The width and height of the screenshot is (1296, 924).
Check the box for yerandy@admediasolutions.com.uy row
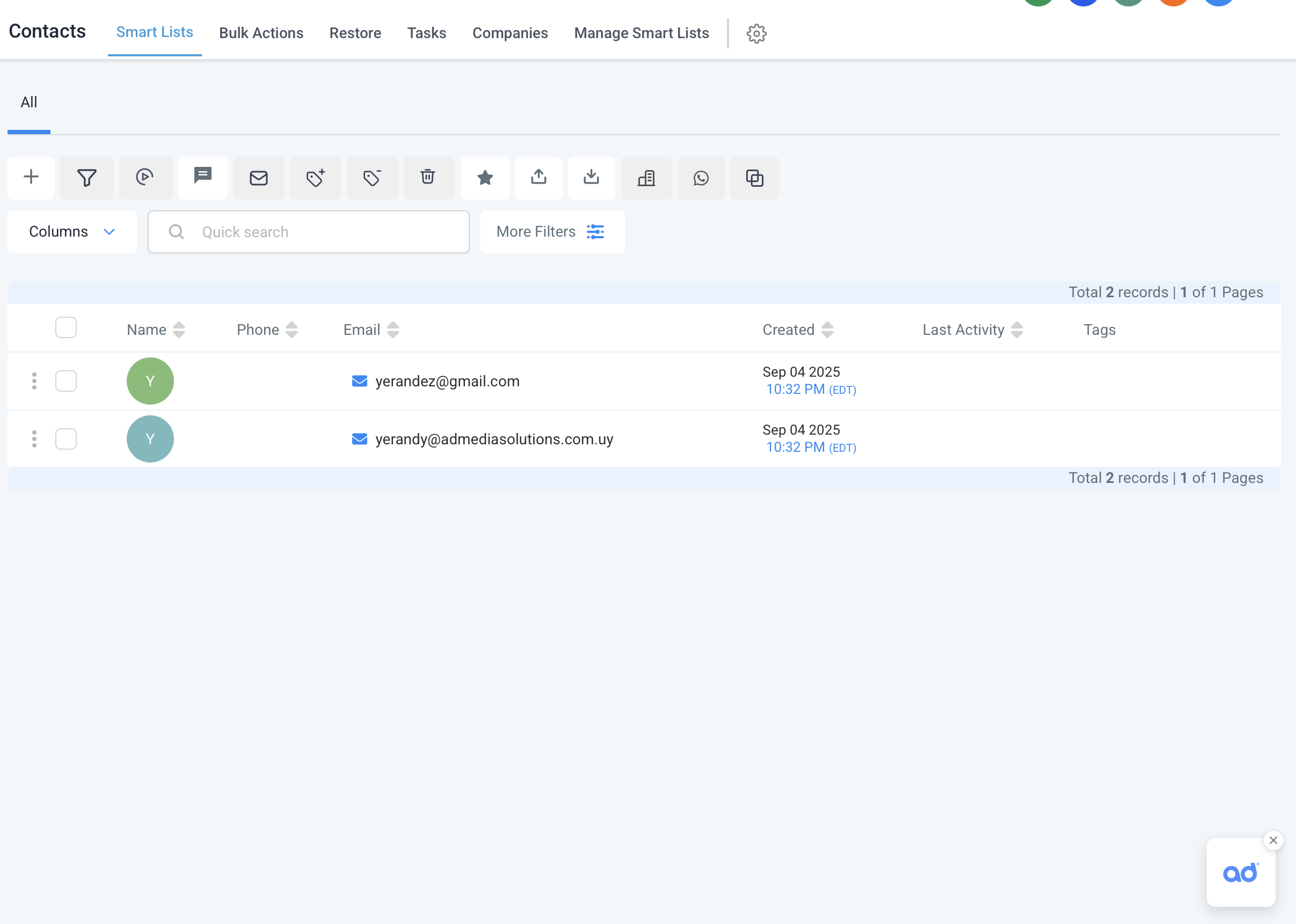[x=66, y=439]
